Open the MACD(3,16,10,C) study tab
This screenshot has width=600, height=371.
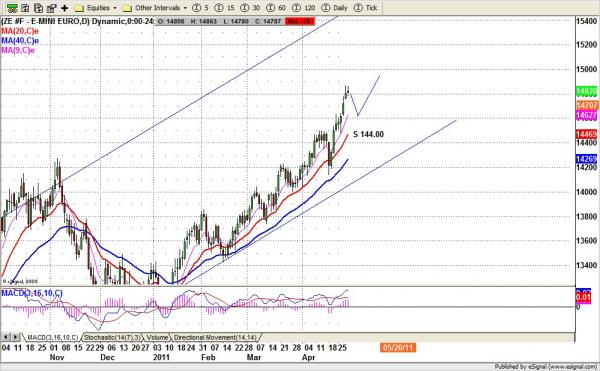52,337
